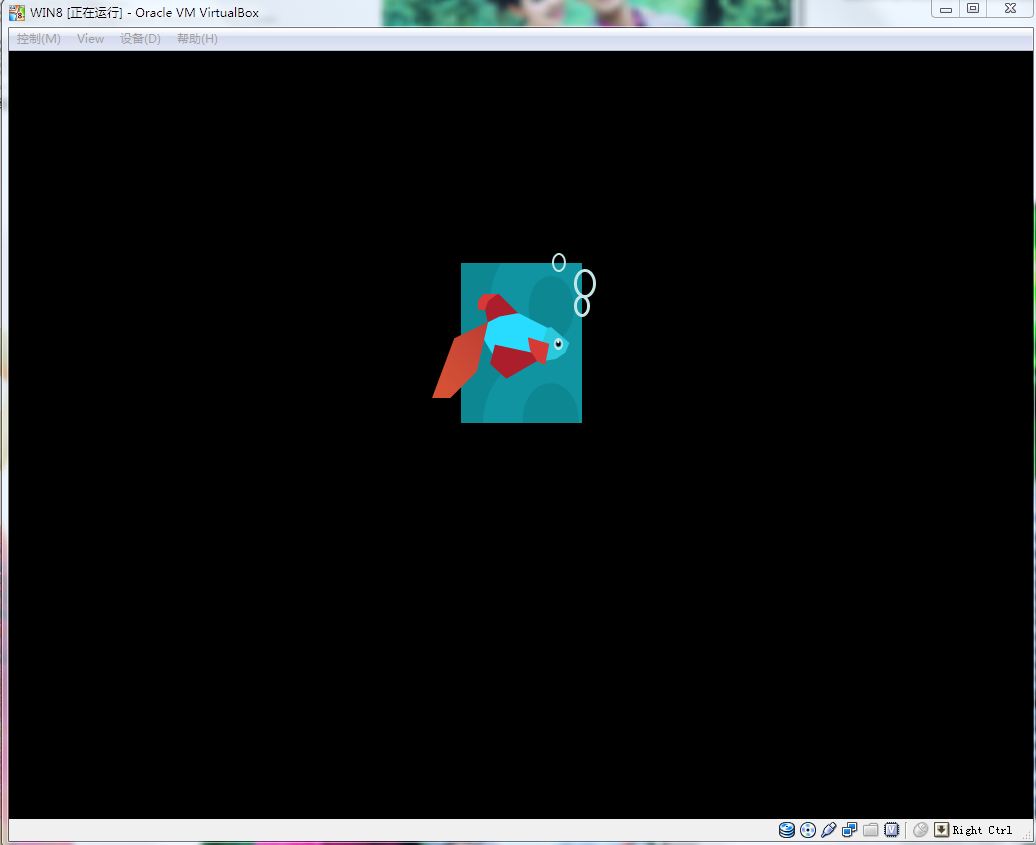Image resolution: width=1036 pixels, height=845 pixels.
Task: Click the Right Ctrl host key label
Action: point(982,830)
